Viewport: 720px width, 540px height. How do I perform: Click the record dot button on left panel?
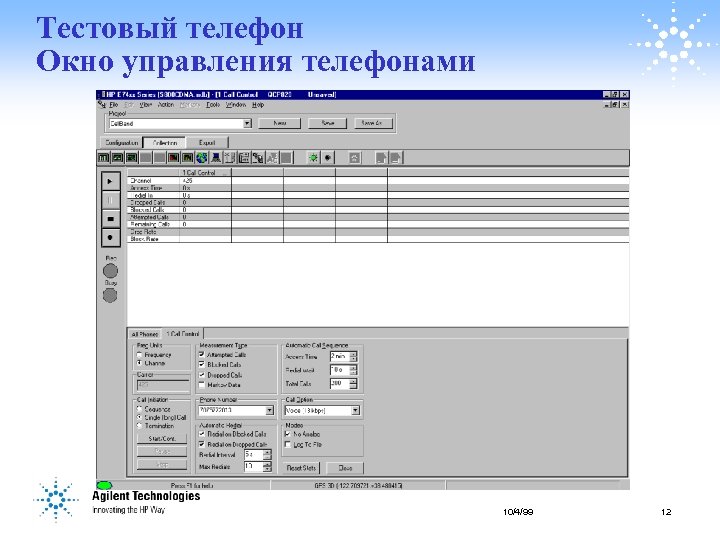(110, 237)
